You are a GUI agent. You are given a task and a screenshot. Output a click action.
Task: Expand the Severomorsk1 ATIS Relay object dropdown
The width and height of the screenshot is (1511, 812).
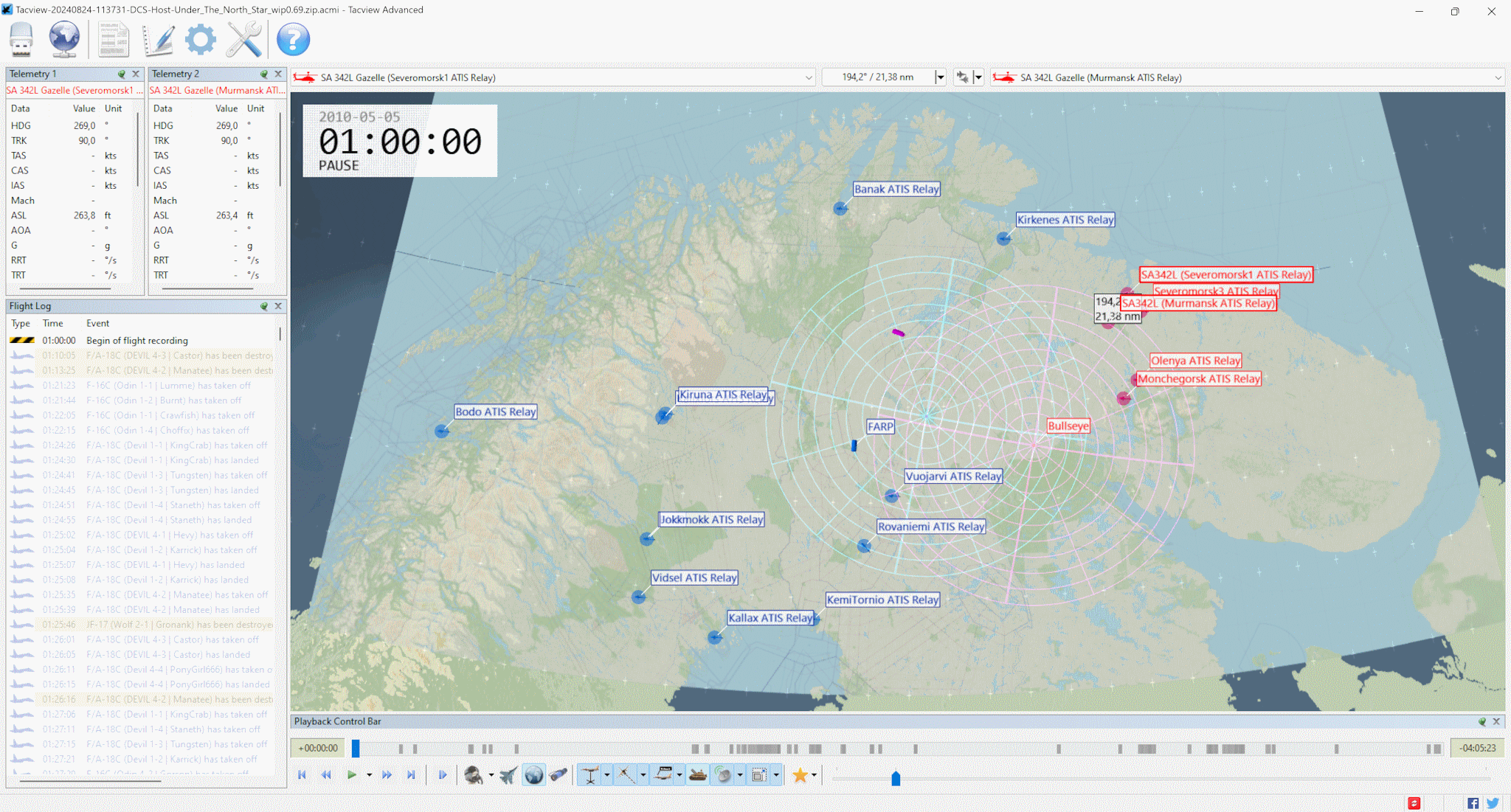coord(809,77)
